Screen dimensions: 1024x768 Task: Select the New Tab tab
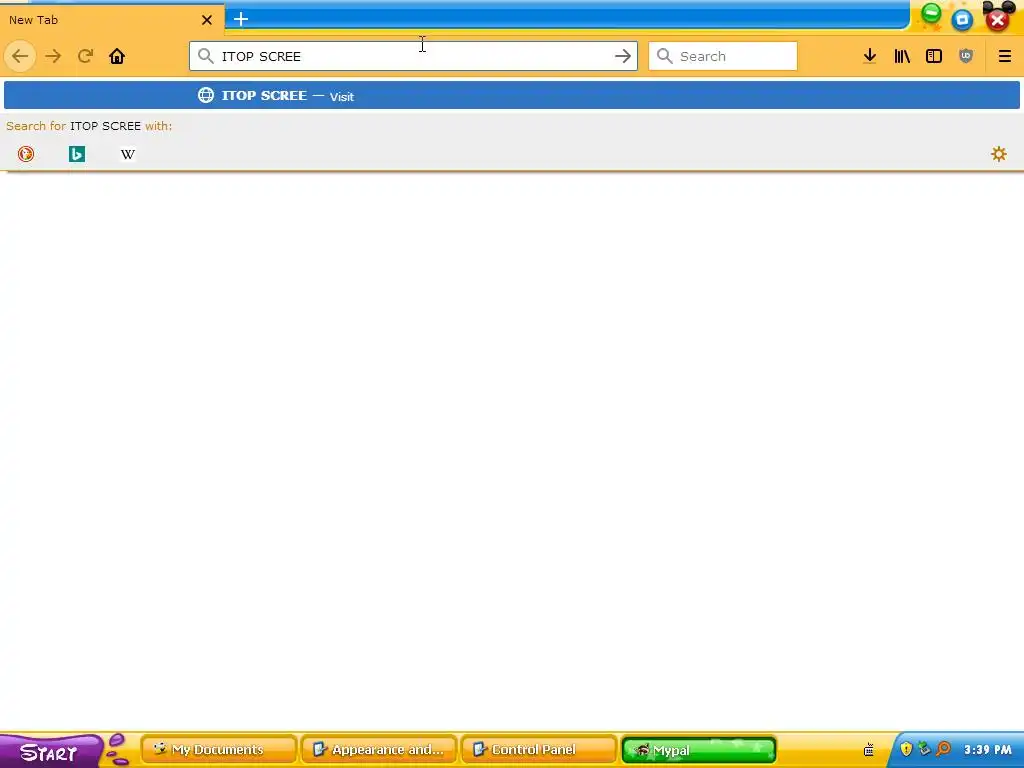pos(111,20)
